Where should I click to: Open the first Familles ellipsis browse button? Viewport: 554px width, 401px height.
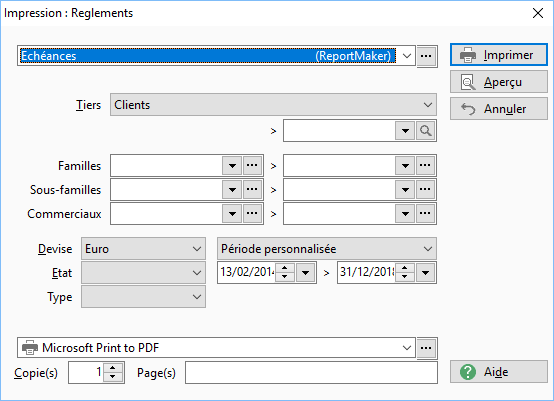coord(252,165)
